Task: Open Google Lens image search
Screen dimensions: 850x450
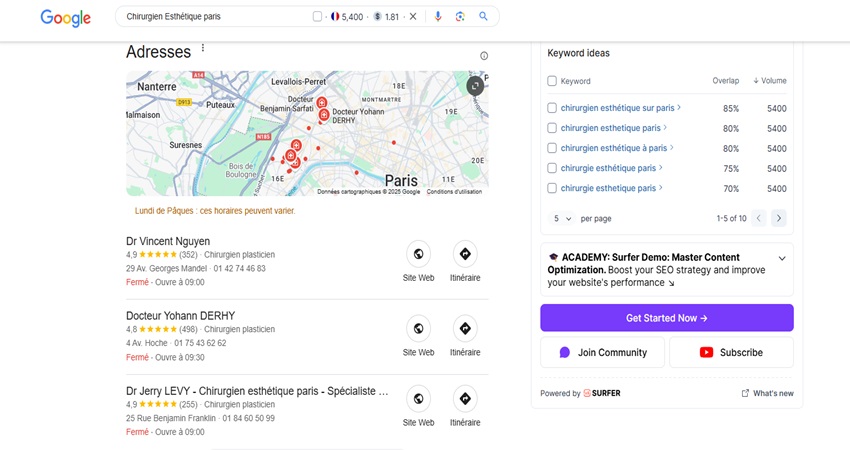Action: [460, 17]
